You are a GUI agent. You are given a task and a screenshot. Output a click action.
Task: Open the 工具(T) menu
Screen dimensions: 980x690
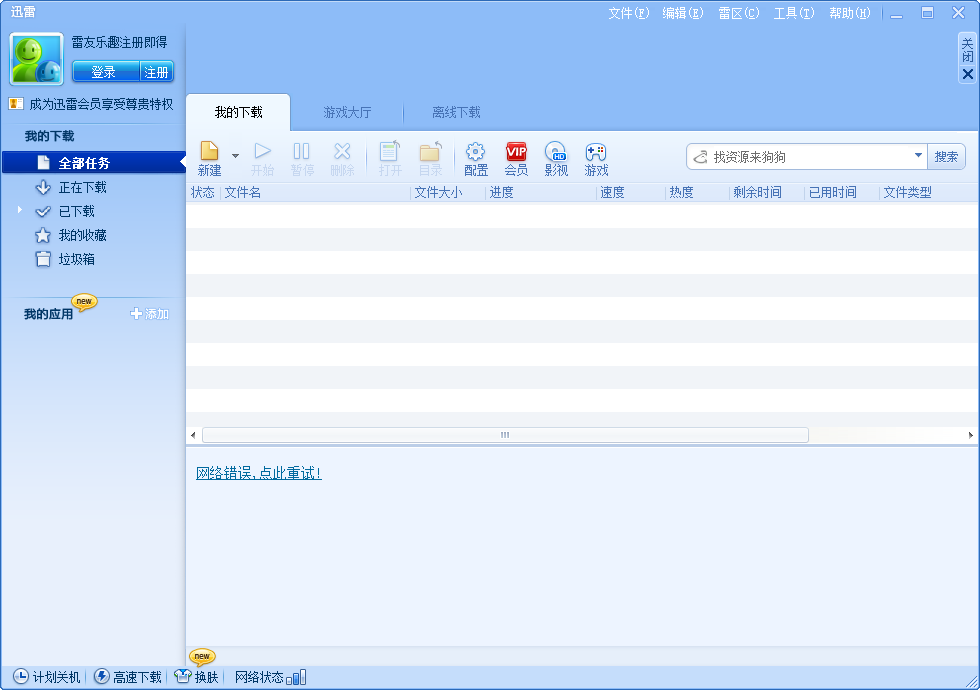tap(793, 13)
